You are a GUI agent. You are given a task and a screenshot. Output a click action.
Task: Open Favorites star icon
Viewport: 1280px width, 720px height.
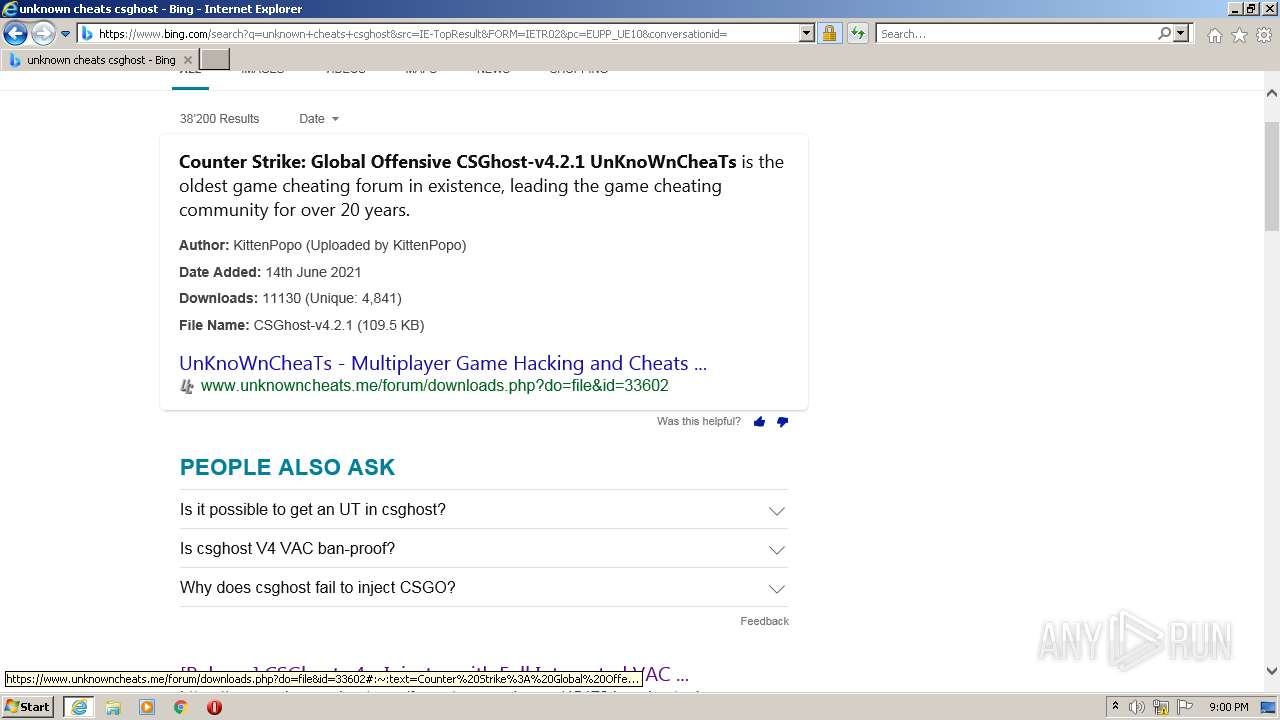coord(1239,35)
